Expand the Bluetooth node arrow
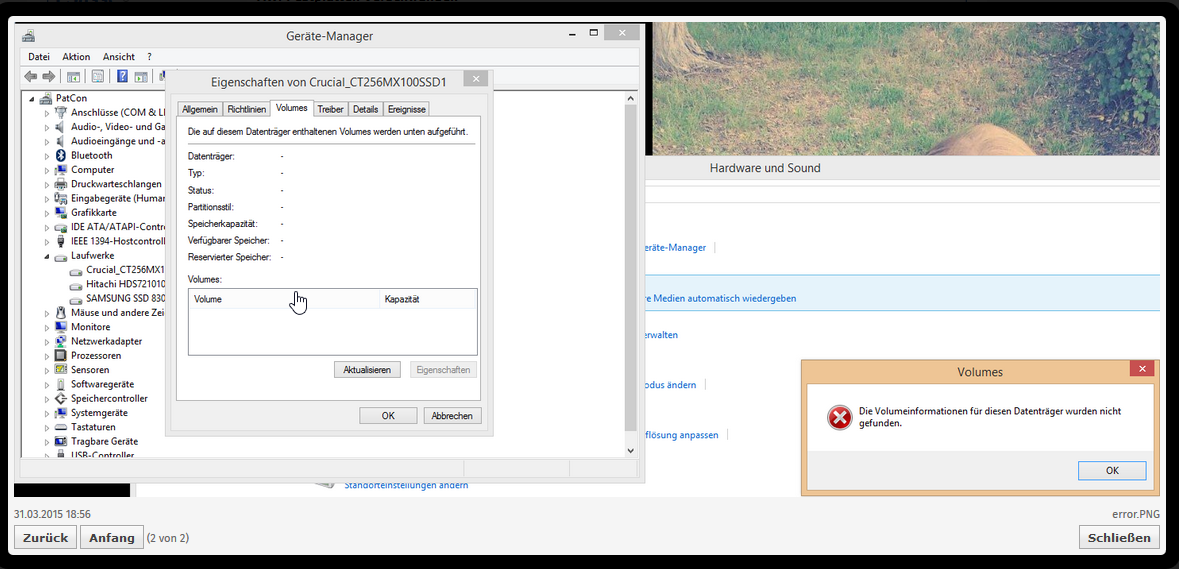 [47, 156]
